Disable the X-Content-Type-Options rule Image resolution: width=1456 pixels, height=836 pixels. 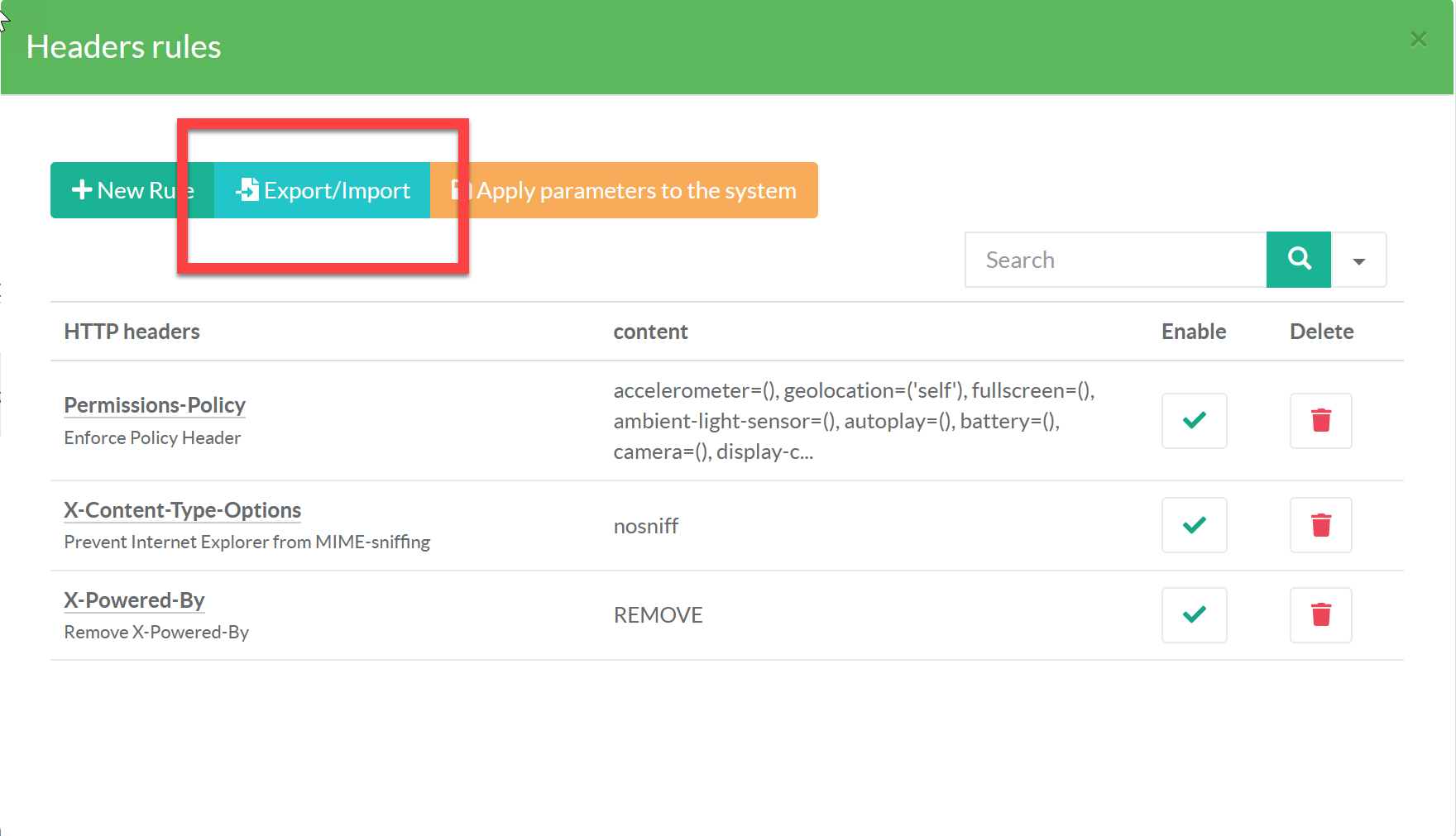coord(1194,525)
